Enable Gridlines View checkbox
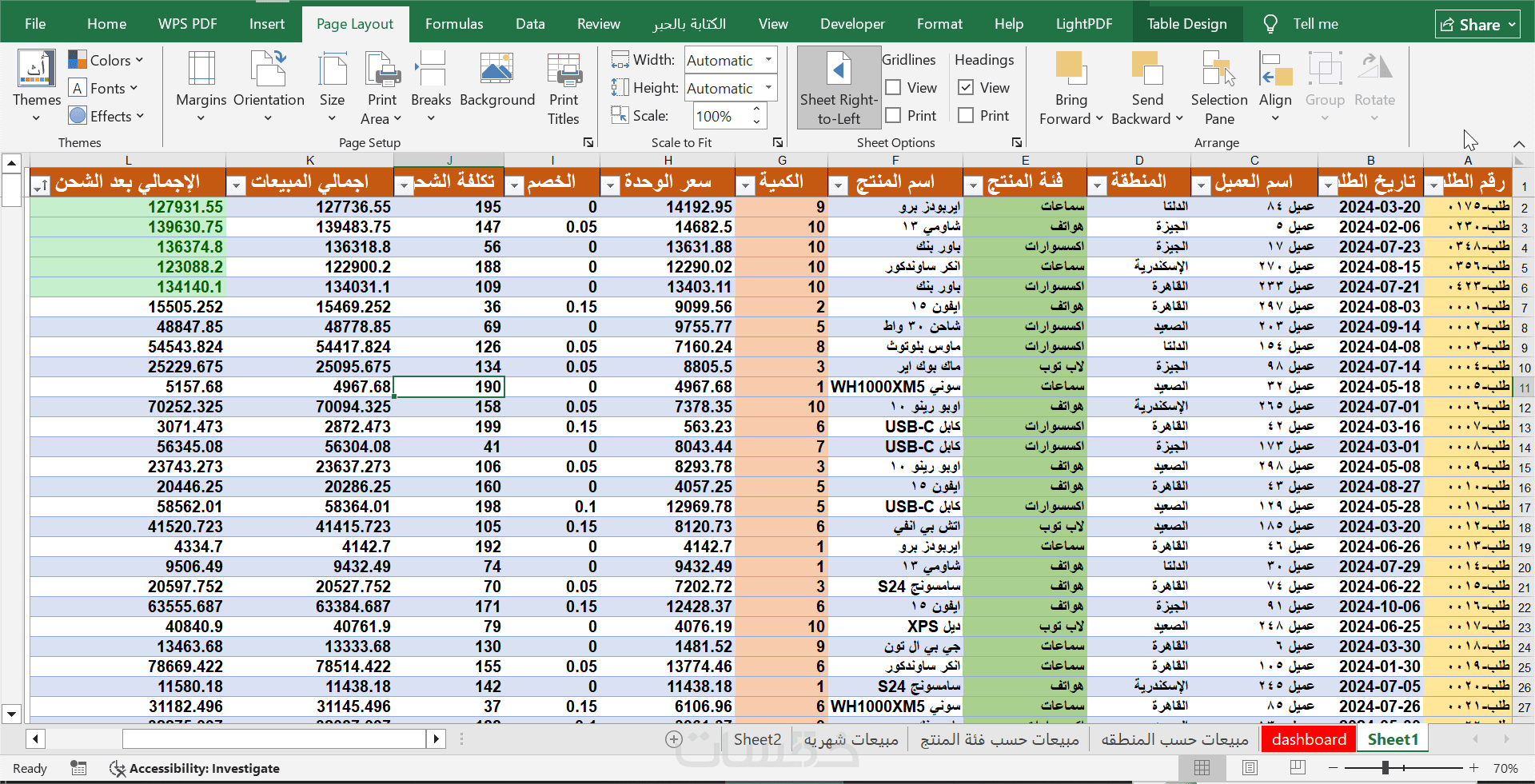Image resolution: width=1535 pixels, height=784 pixels. pos(894,87)
